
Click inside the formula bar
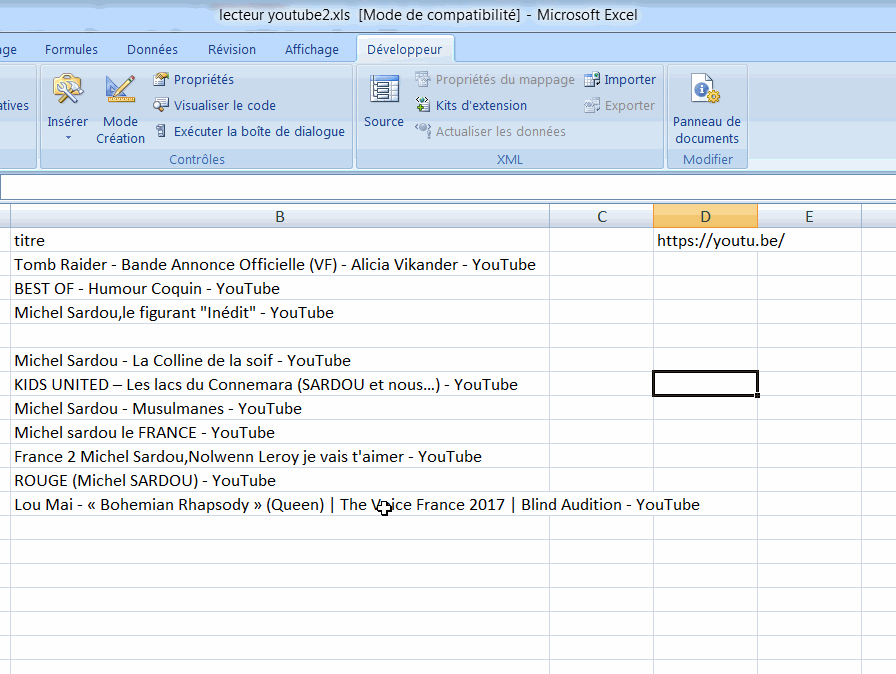pyautogui.click(x=448, y=187)
